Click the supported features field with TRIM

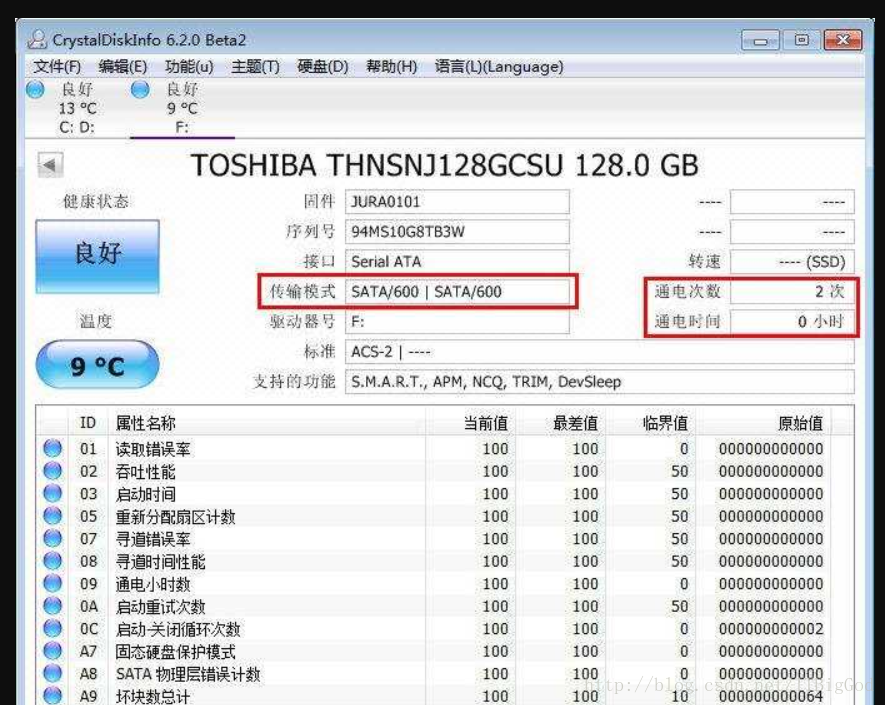[599, 382]
